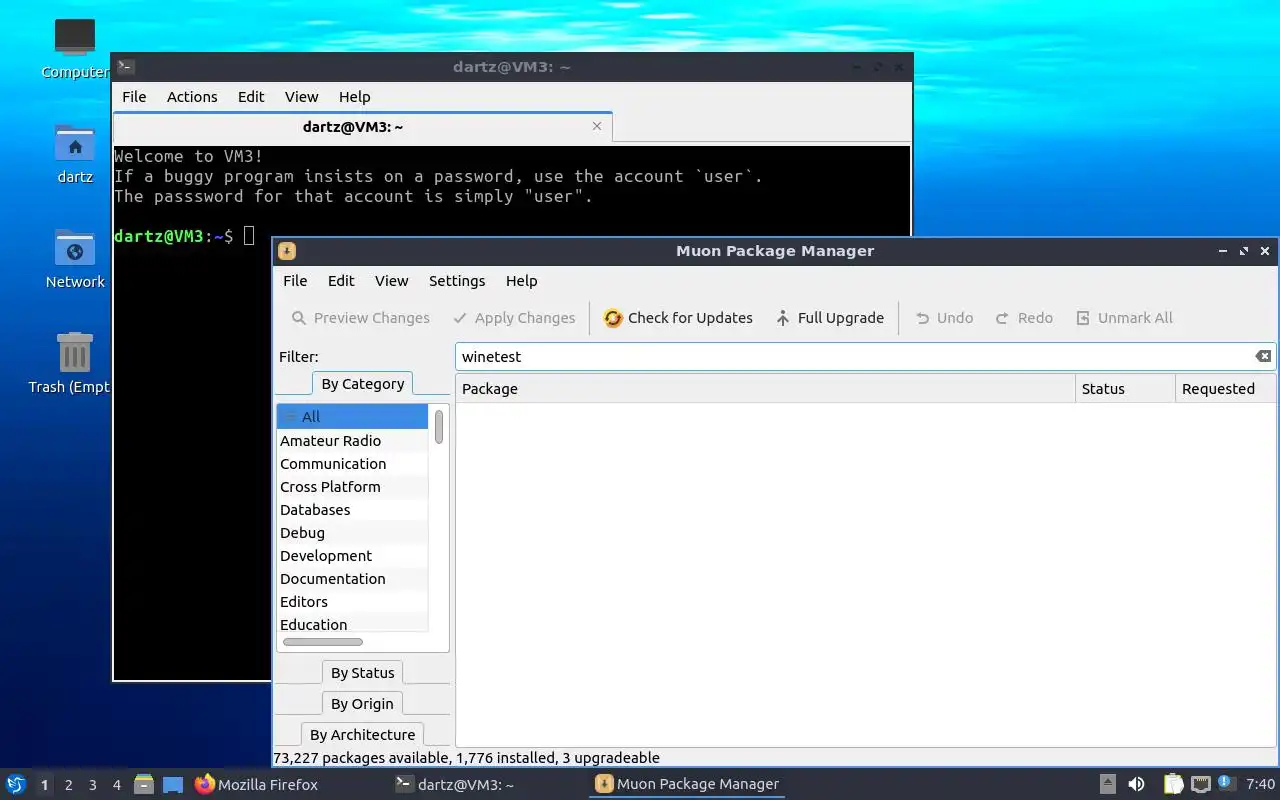The height and width of the screenshot is (800, 1280).
Task: Click the Preview Changes toolbar button
Action: [360, 318]
